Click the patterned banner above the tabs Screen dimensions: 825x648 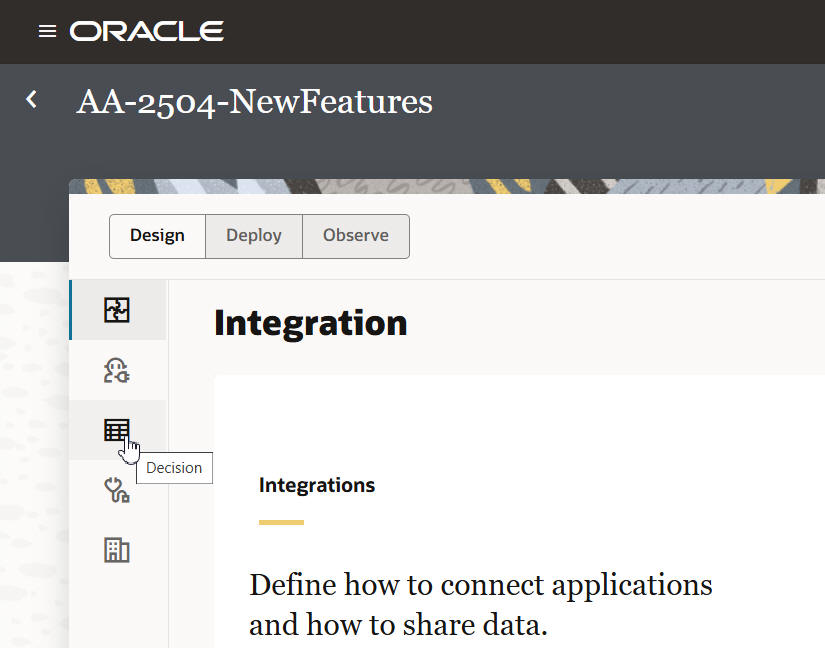450,186
